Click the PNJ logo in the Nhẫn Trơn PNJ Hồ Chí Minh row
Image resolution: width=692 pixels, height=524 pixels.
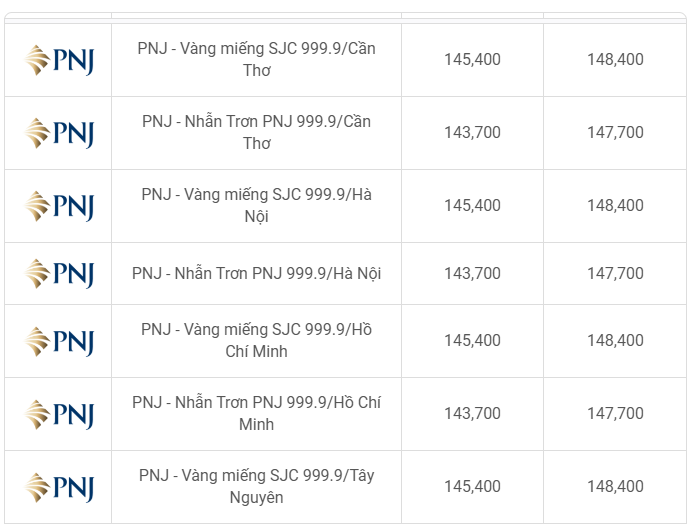tap(59, 415)
